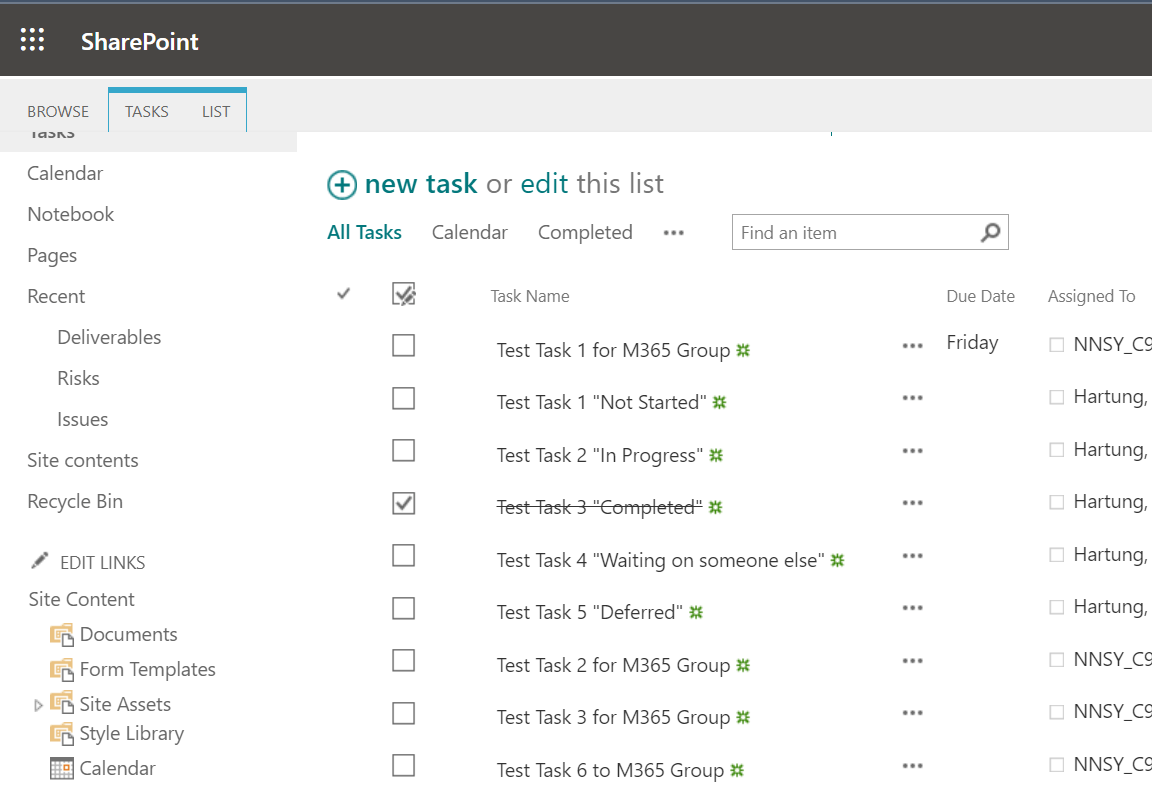The image size is (1152, 787).
Task: Click the Find an item search field
Action: [855, 233]
